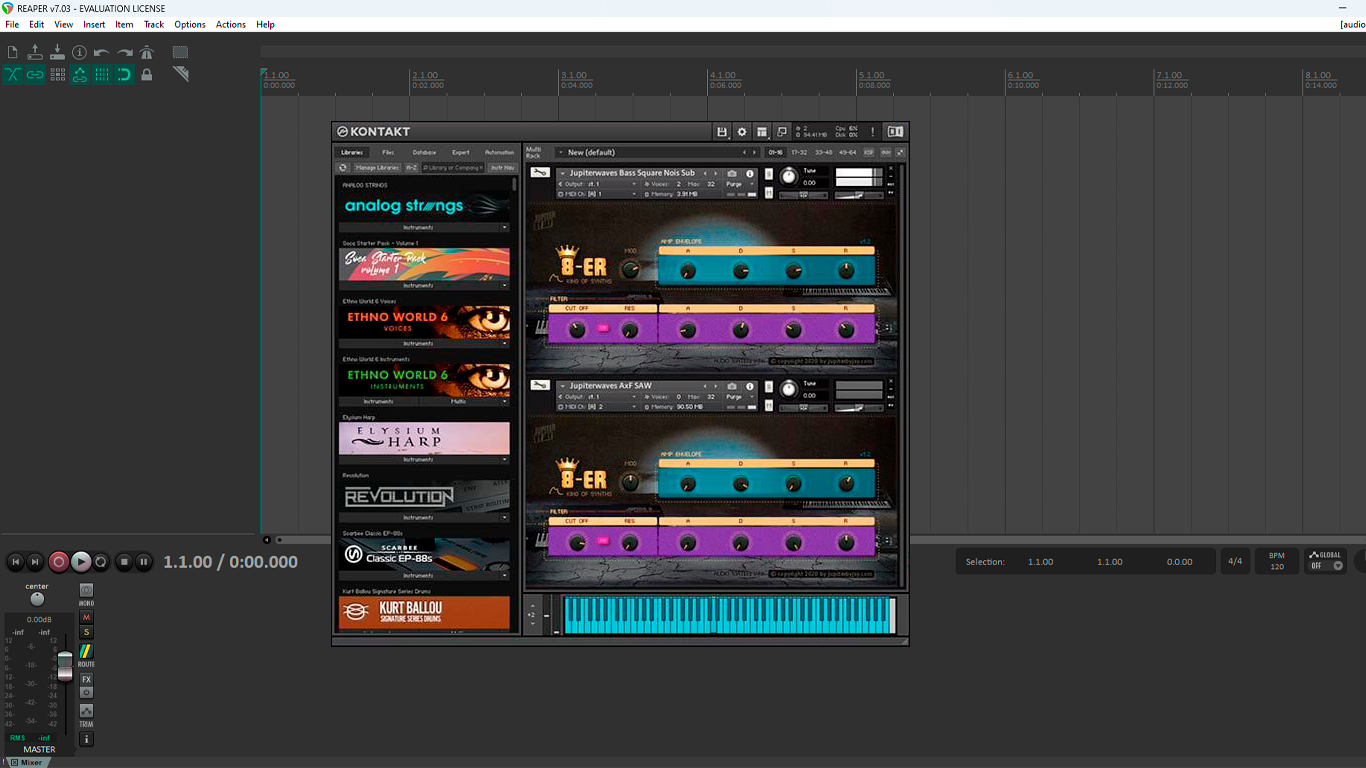Click Kontakt exclamation panic button
The image size is (1366, 768).
click(x=872, y=132)
